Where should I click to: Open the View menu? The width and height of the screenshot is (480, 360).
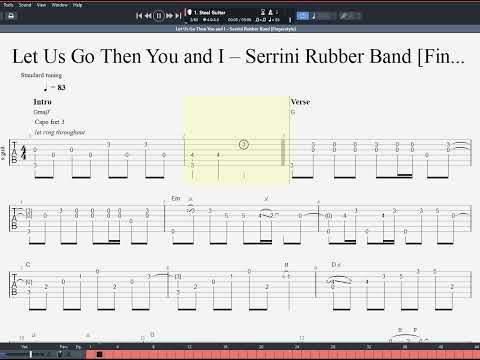tap(41, 5)
